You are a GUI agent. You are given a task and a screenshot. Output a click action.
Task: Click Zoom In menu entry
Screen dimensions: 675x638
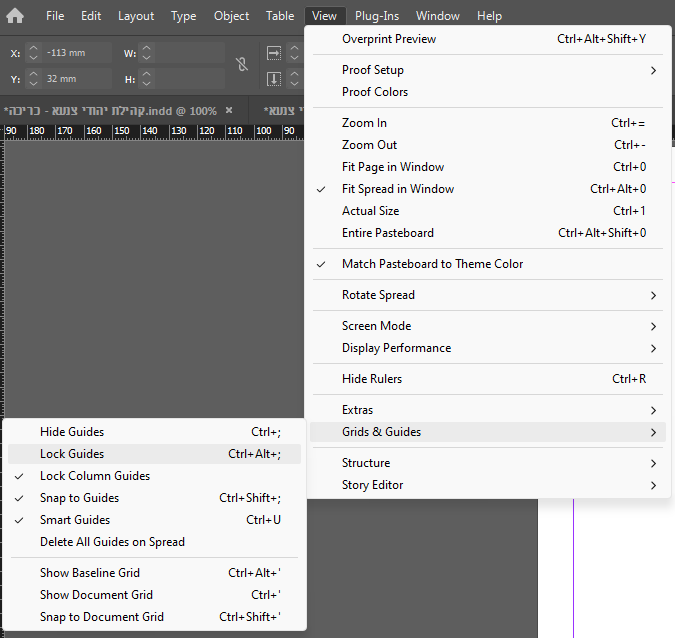coord(364,123)
